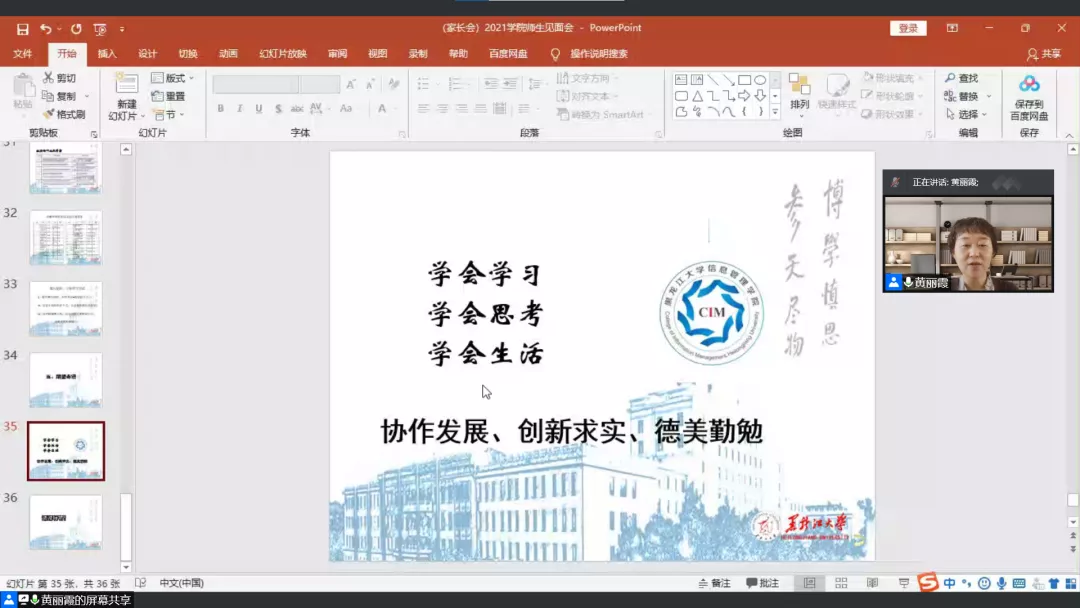Click the slide thumbnail panel scroll-down arrow
Screen dimensions: 1080x608
tap(126, 567)
